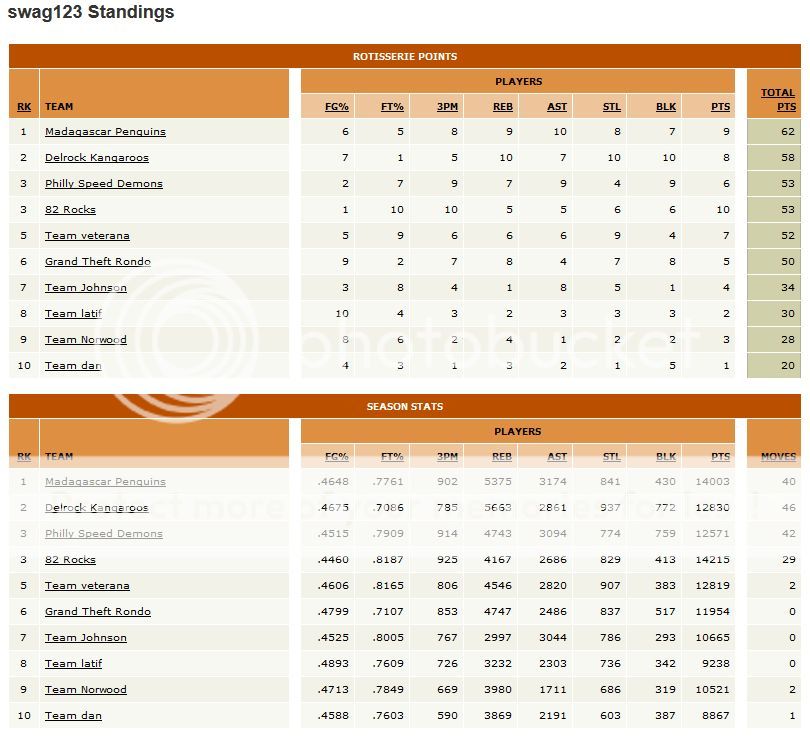This screenshot has height=741, width=810.
Task: Select season AST value 3174
Action: click(553, 482)
